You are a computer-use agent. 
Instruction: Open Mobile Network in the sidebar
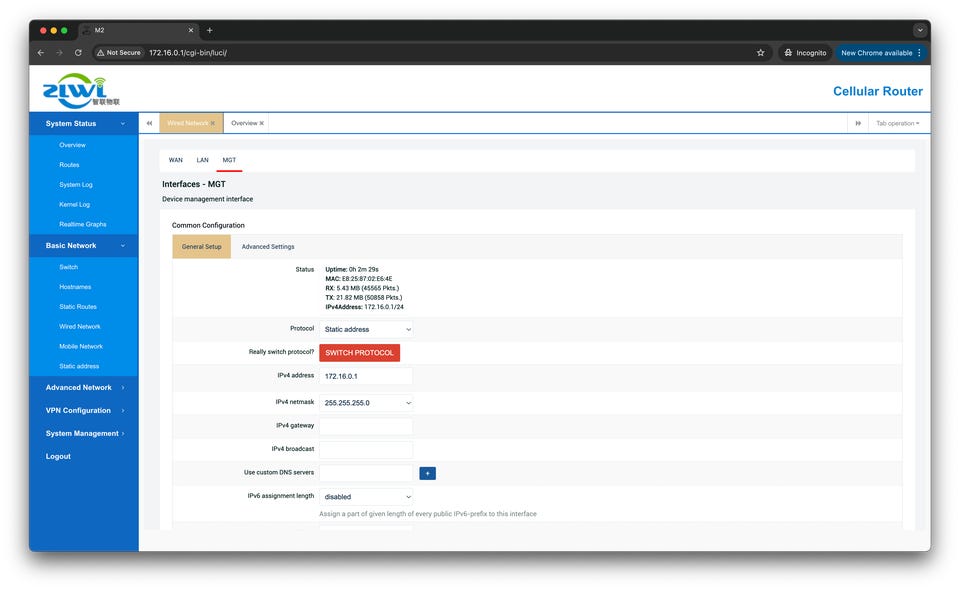tap(81, 346)
